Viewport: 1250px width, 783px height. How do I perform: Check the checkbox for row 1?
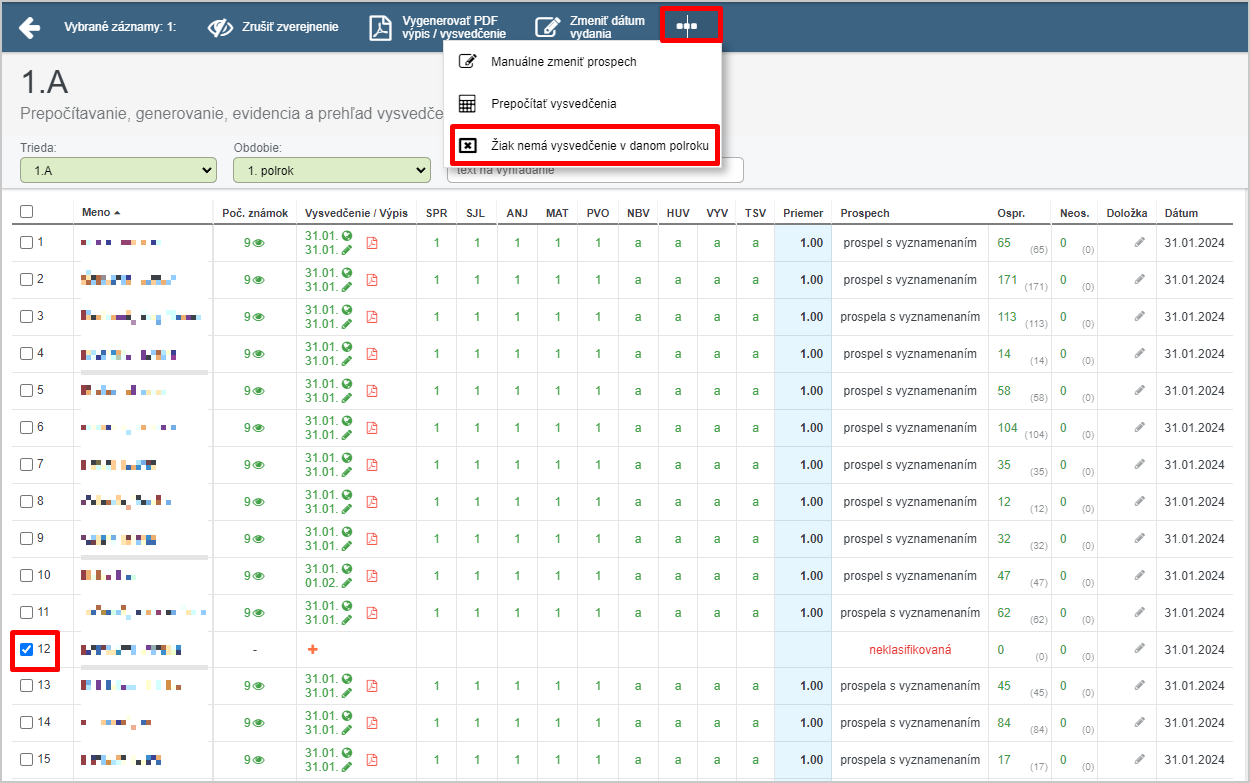27,242
